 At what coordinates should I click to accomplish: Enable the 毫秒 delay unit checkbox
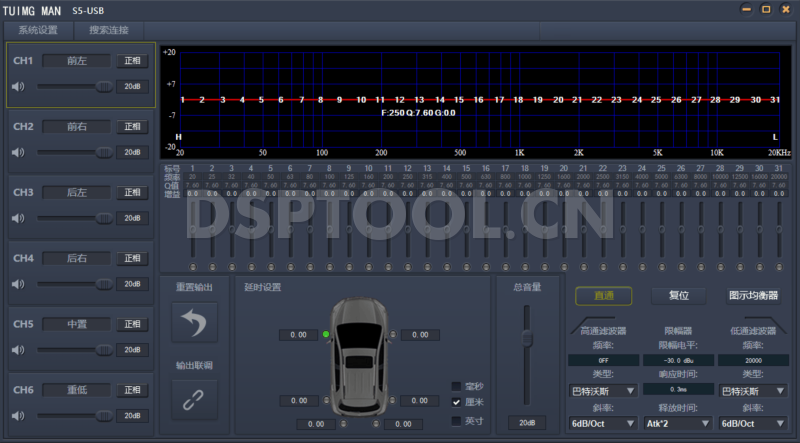456,386
